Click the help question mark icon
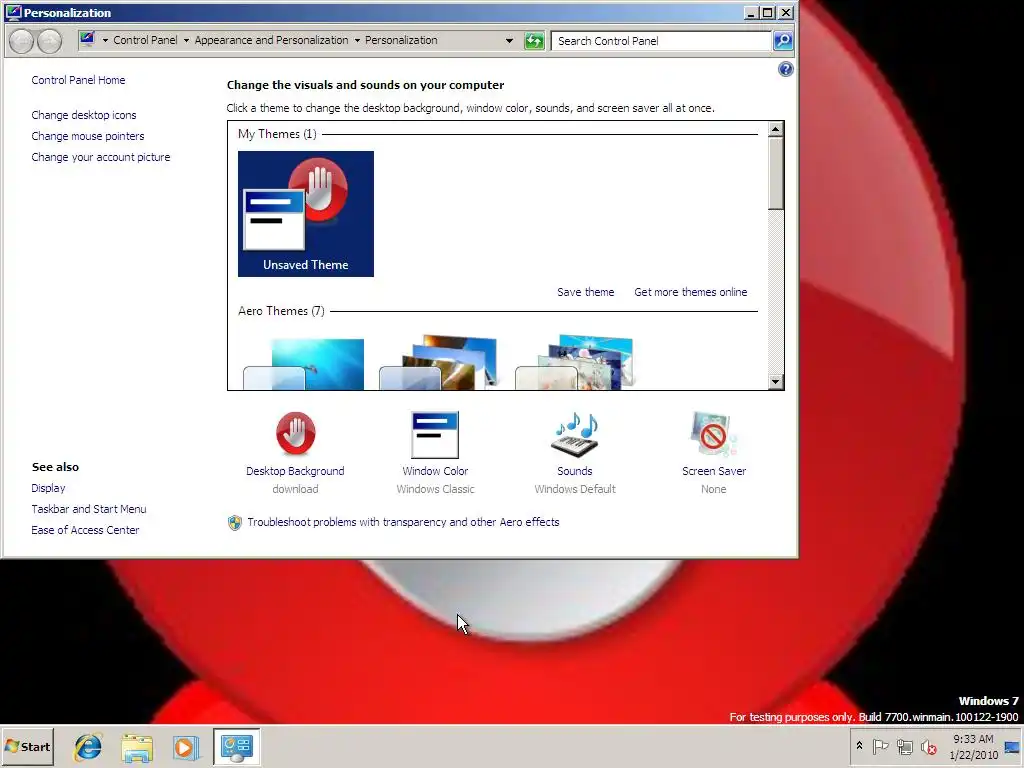1024x768 pixels. 786,69
